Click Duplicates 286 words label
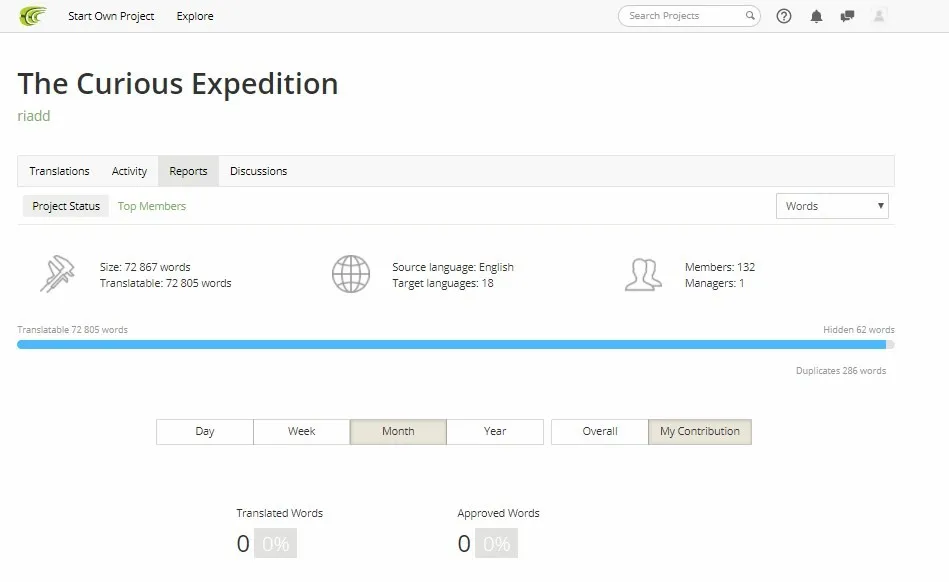 tap(841, 371)
